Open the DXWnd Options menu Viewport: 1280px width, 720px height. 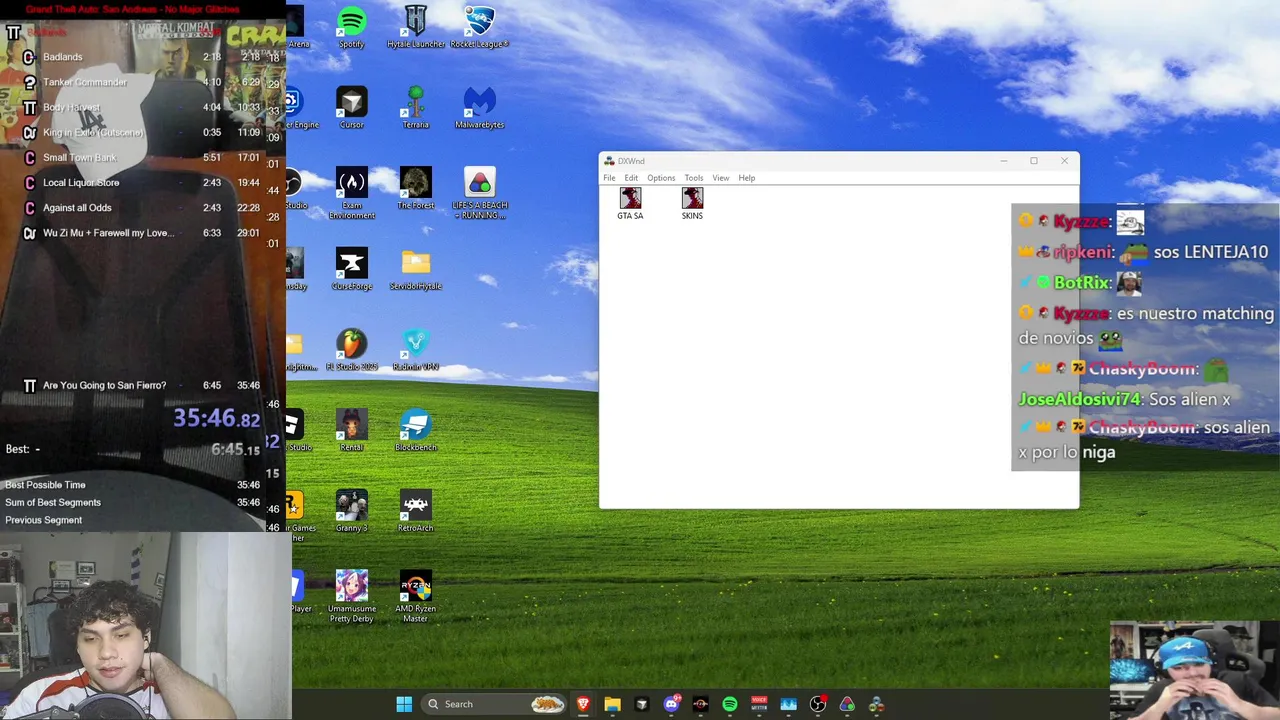point(661,178)
